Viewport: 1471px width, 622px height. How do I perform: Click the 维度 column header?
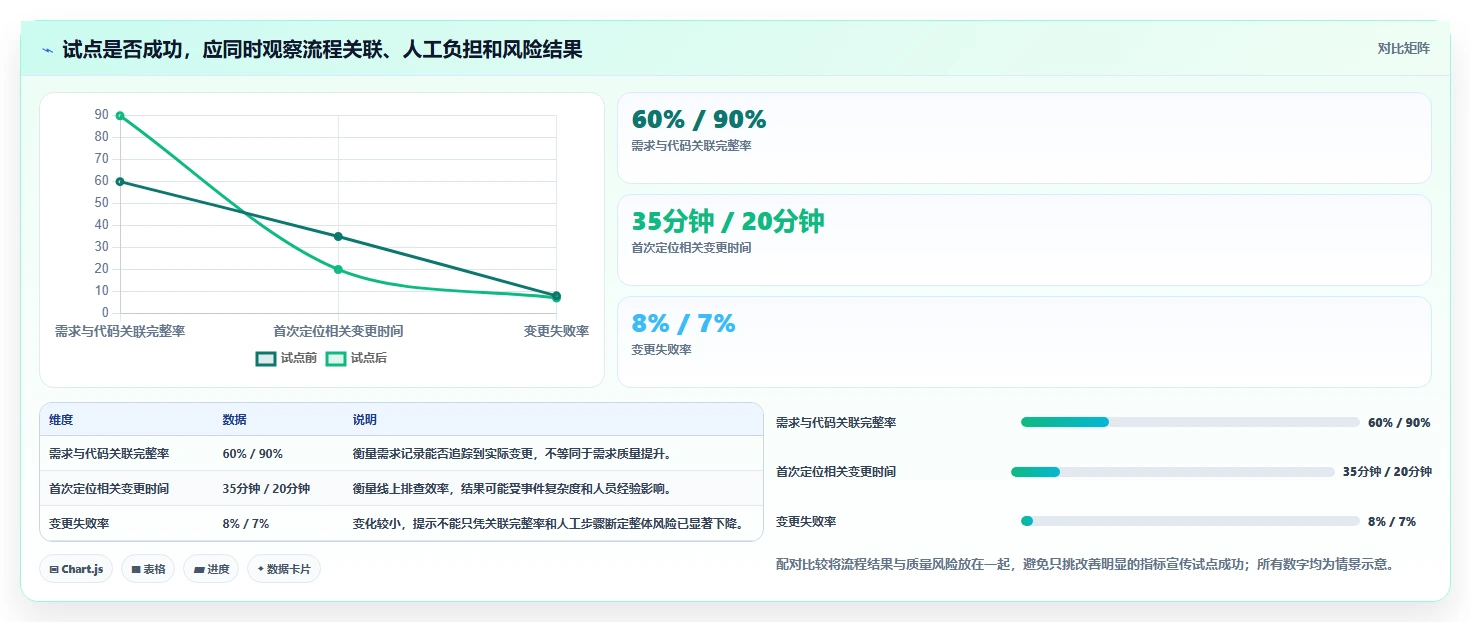coord(61,420)
